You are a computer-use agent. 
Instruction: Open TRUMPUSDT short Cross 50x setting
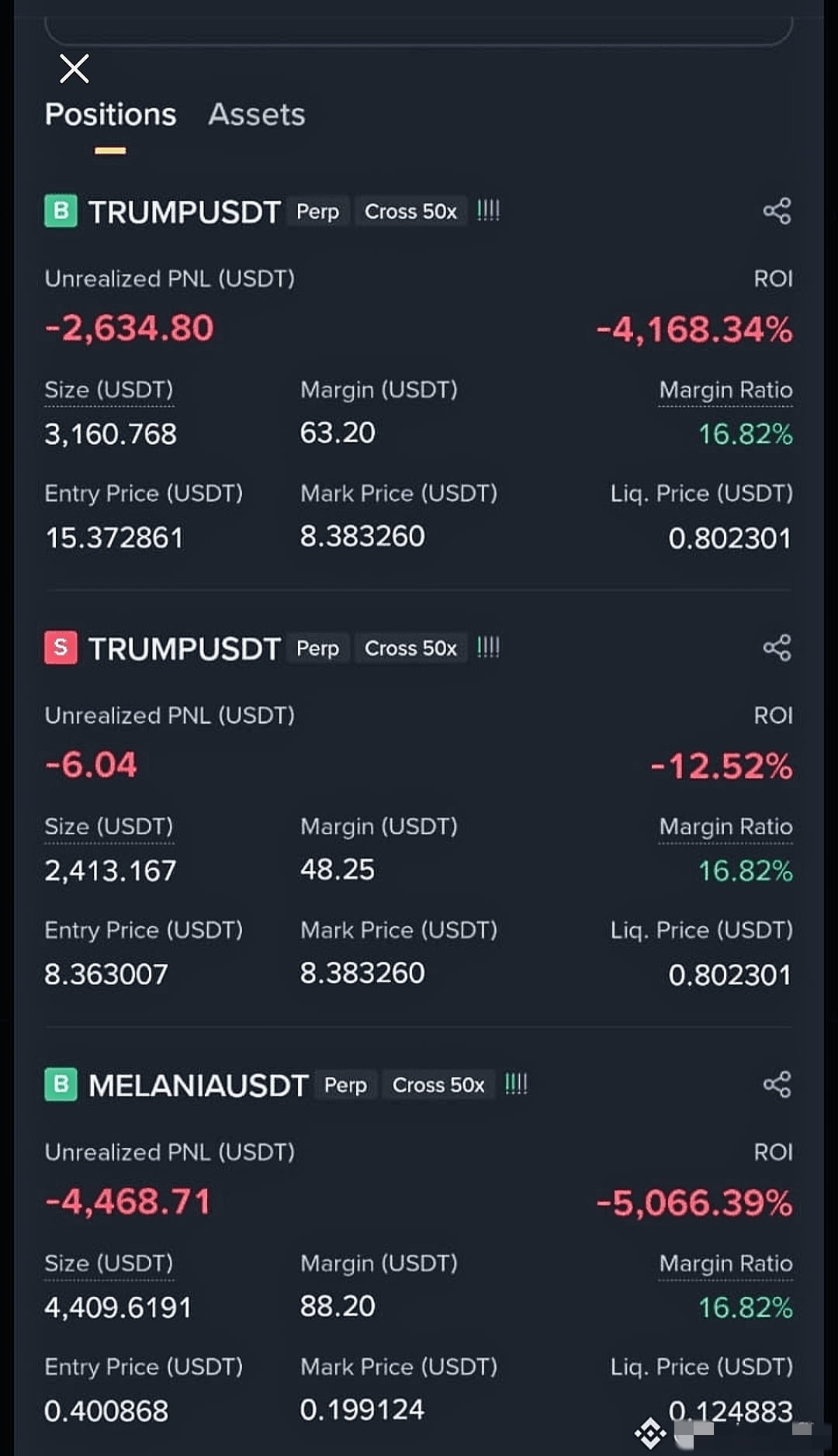[410, 648]
